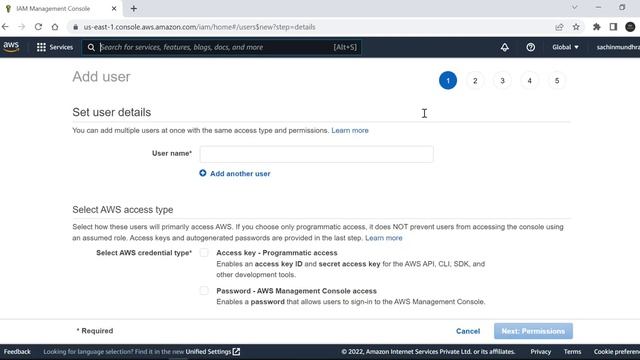Click the search magnifier icon
The image size is (640, 360).
91,47
